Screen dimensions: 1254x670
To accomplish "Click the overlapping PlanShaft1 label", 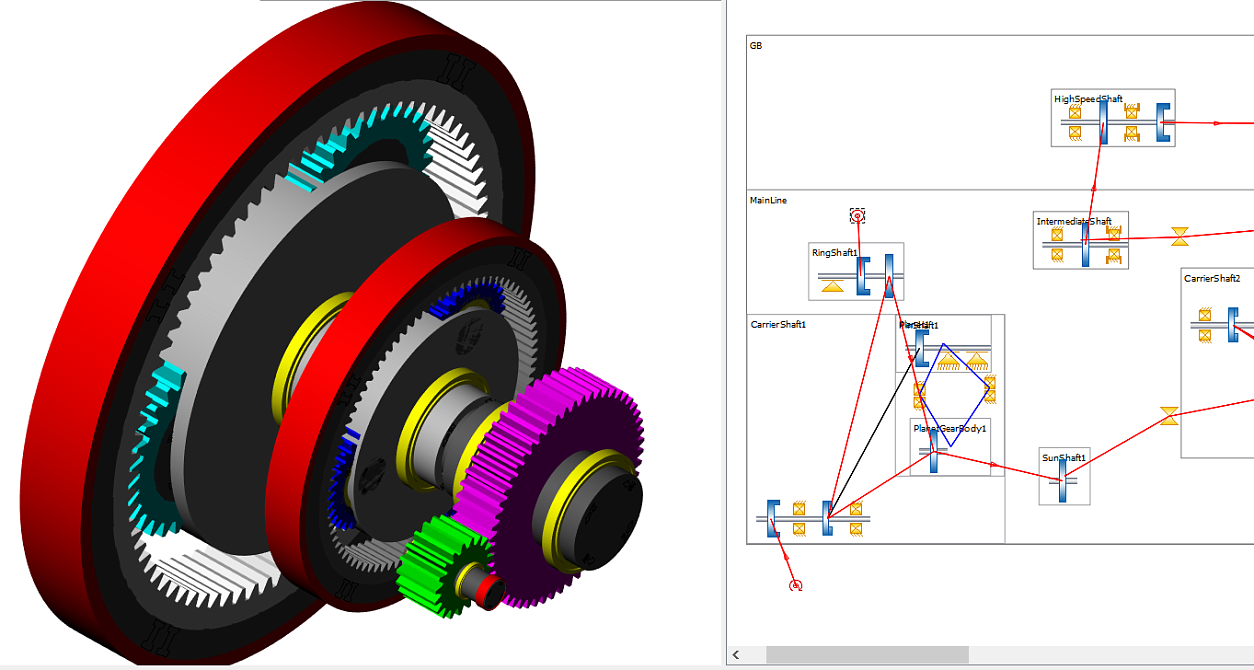I will click(919, 325).
